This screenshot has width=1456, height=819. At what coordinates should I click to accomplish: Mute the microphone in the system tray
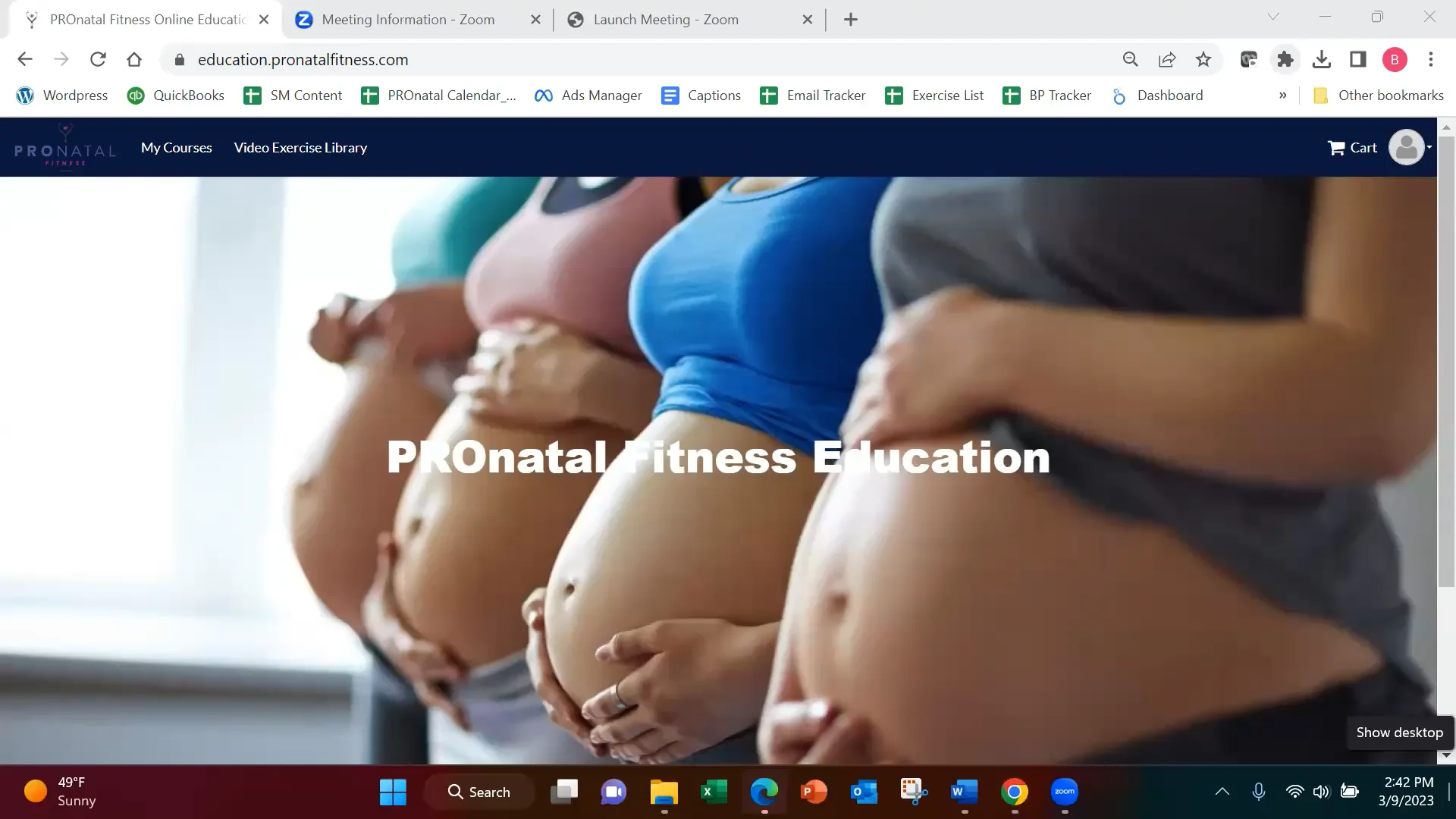click(1258, 791)
